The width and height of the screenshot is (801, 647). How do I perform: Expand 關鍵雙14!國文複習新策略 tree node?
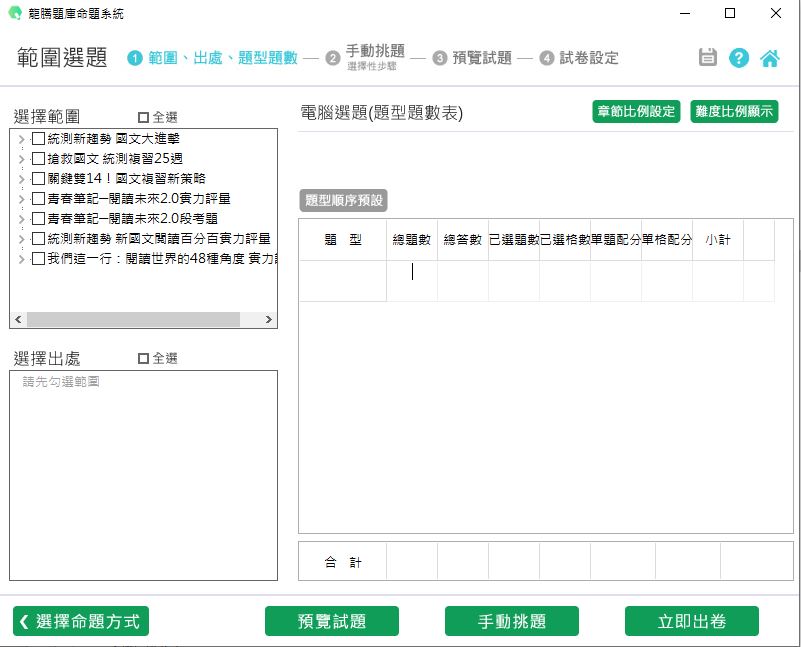22,179
